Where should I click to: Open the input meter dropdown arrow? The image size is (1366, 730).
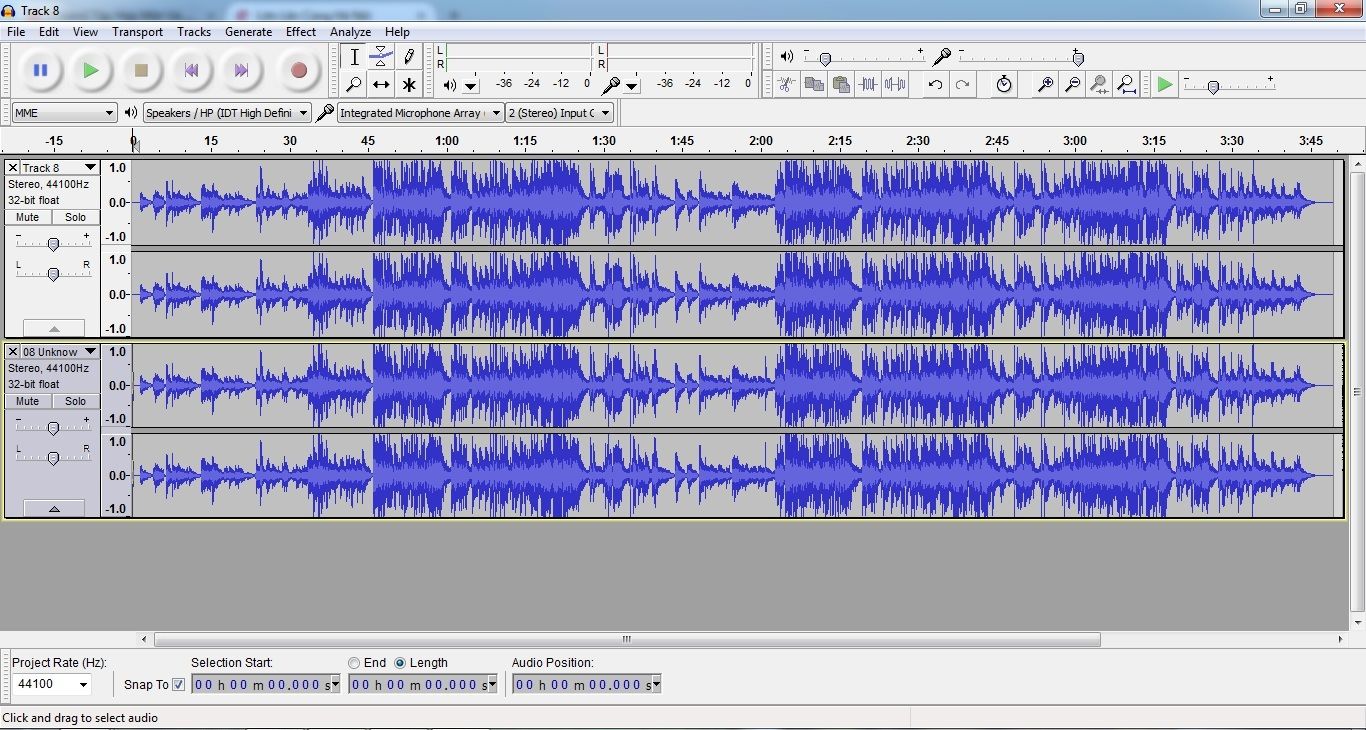(x=632, y=86)
